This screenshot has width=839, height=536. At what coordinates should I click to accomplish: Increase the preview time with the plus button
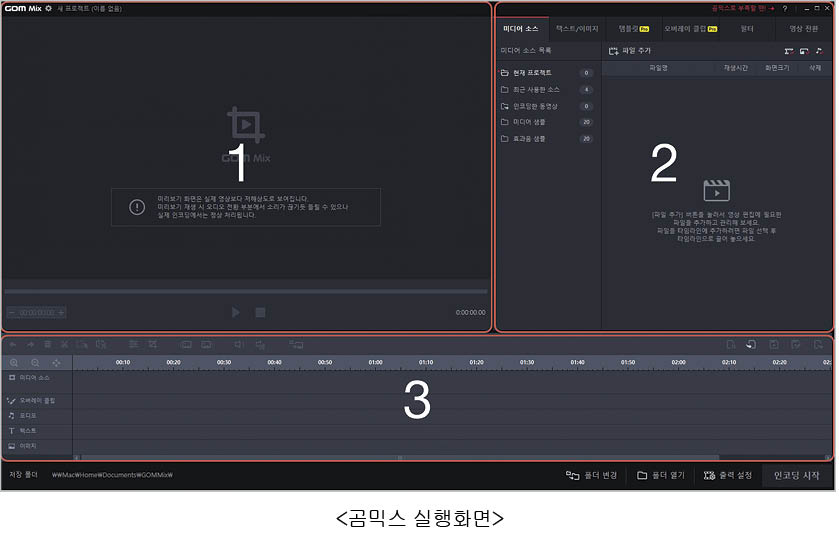61,313
